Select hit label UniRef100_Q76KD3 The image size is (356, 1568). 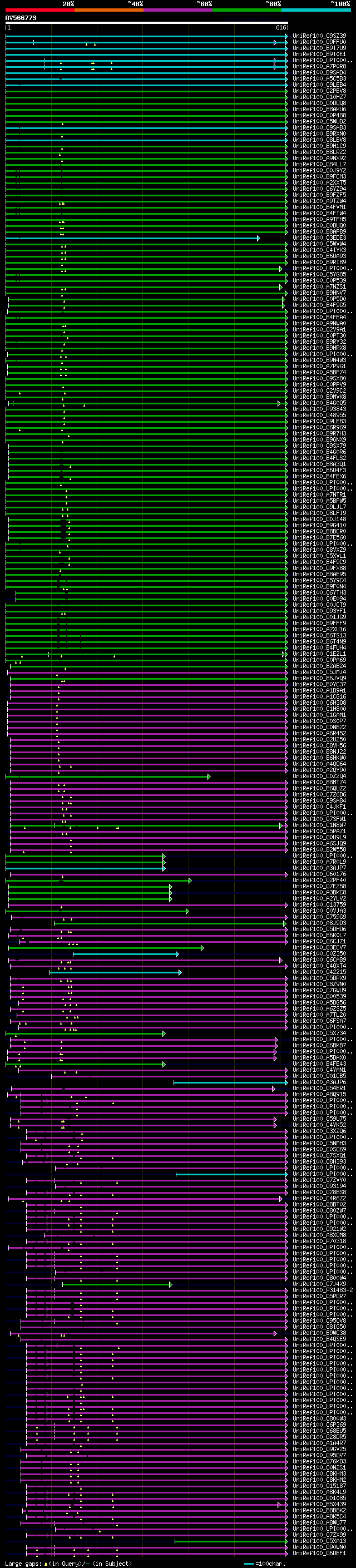319,1461
